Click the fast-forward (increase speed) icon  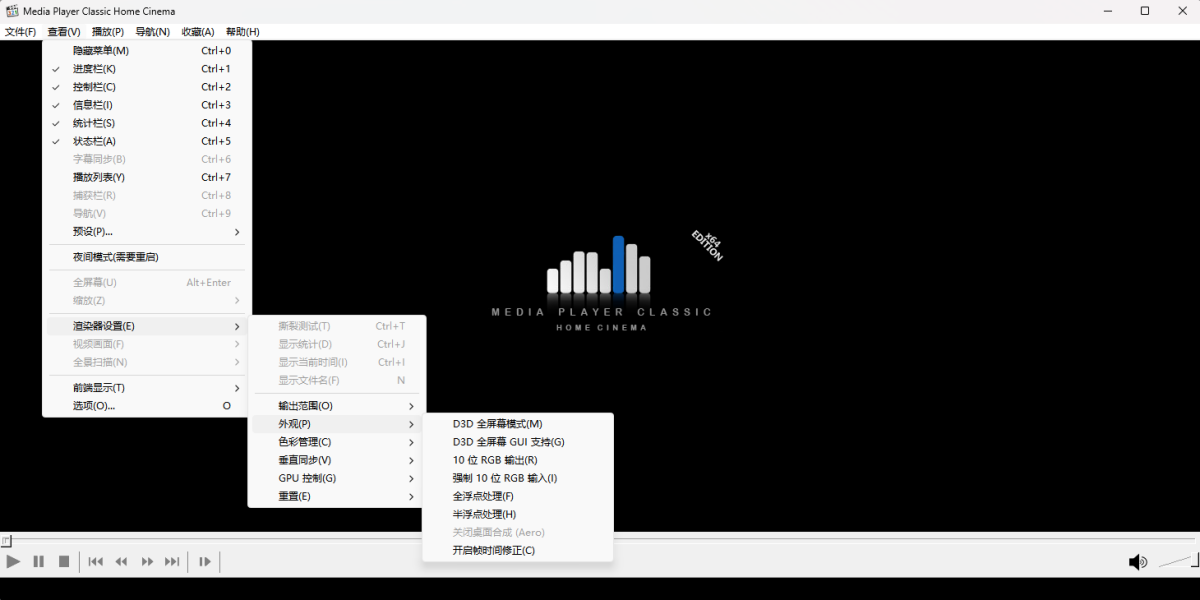[x=147, y=562]
